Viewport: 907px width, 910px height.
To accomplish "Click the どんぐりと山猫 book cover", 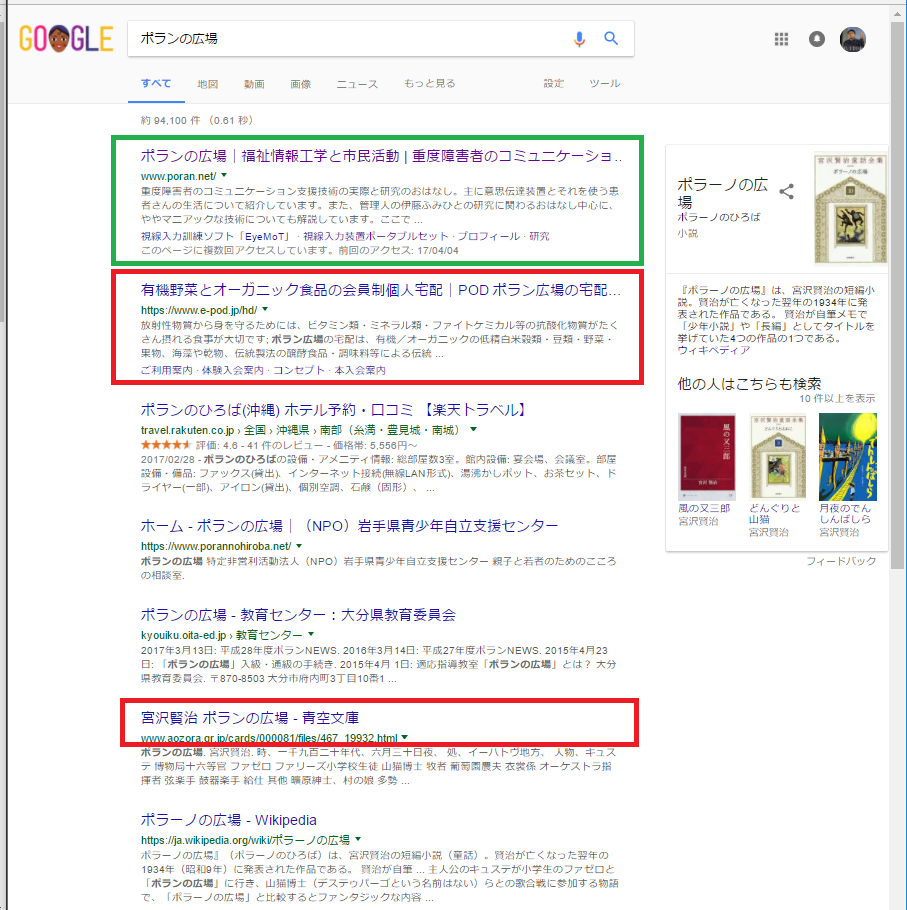I will (x=777, y=457).
